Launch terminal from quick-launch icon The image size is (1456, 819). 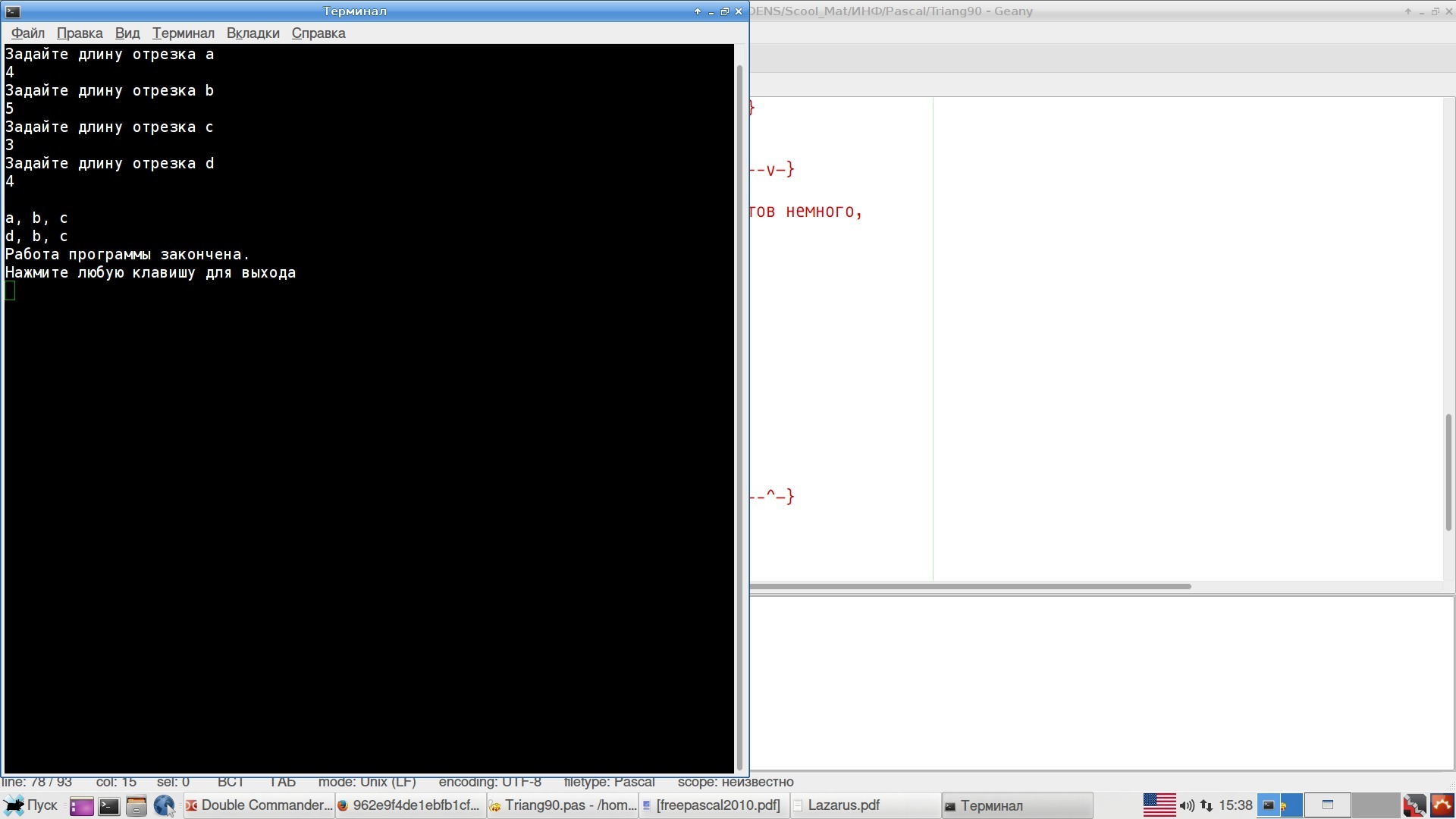pyautogui.click(x=109, y=806)
